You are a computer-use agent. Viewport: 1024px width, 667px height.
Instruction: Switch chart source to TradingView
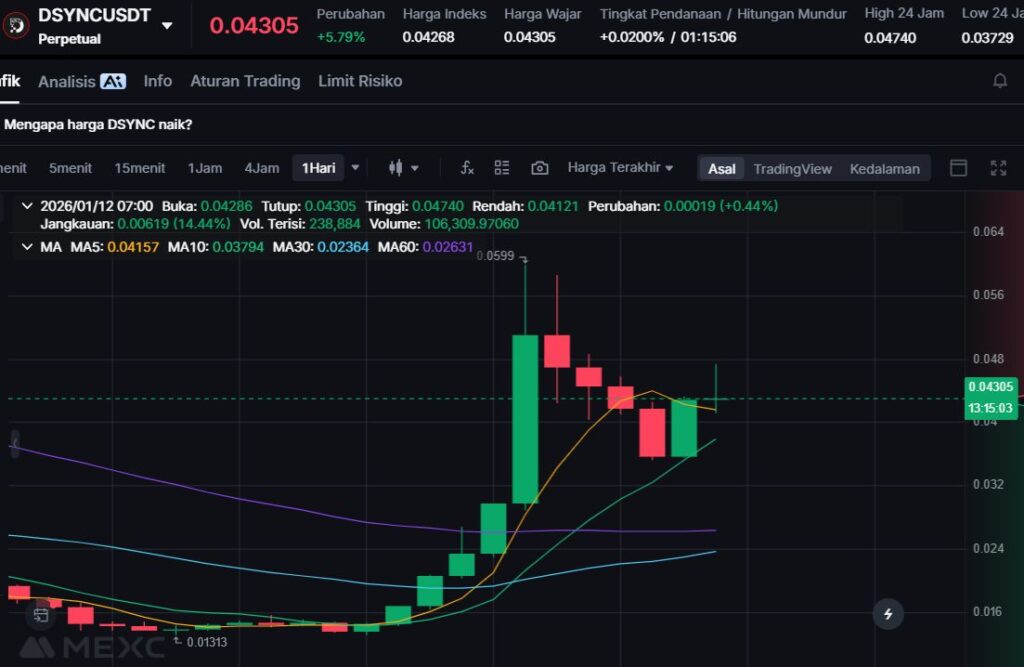(x=792, y=168)
